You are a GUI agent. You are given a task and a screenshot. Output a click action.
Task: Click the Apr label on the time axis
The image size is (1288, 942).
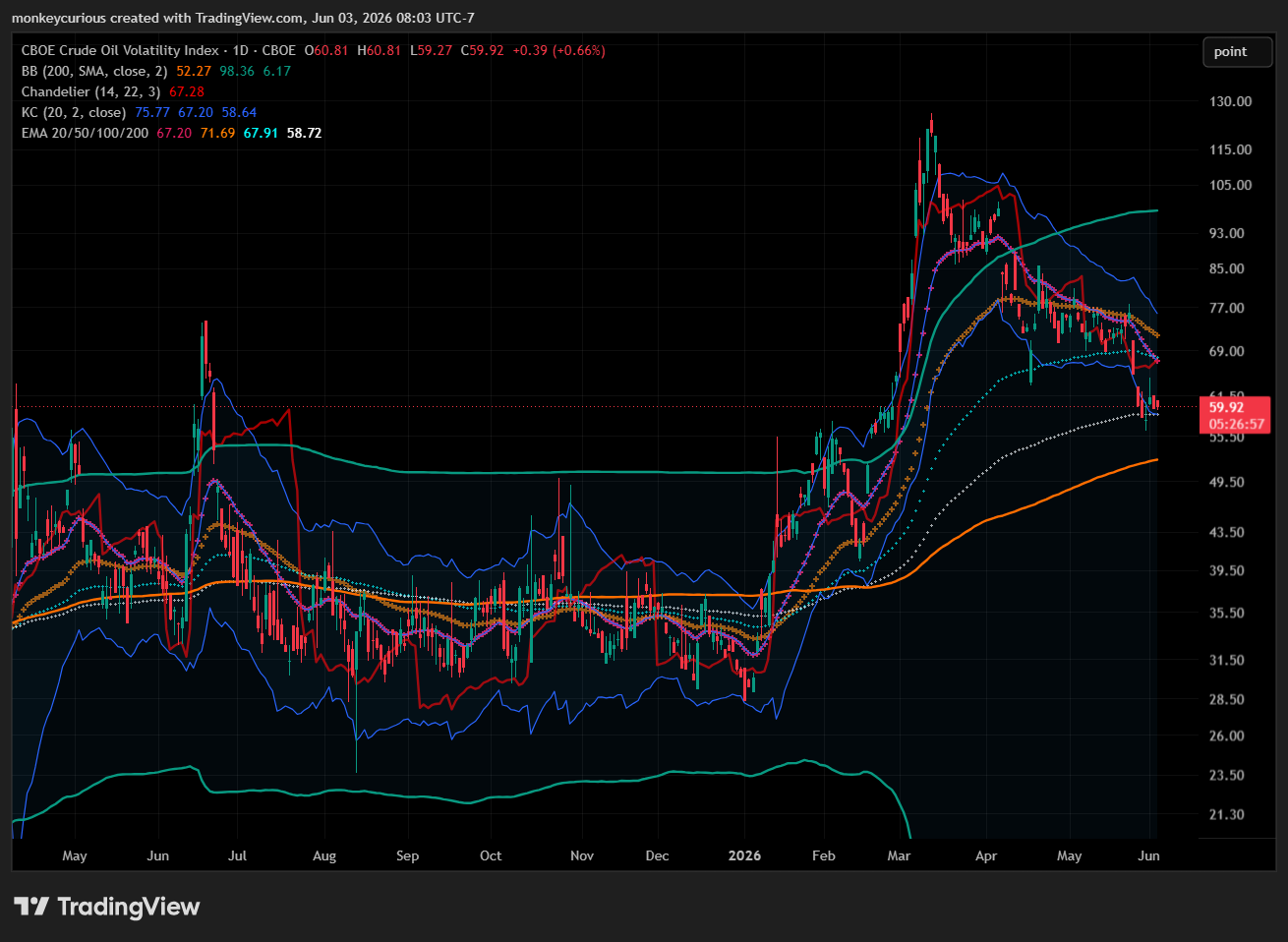coord(986,855)
